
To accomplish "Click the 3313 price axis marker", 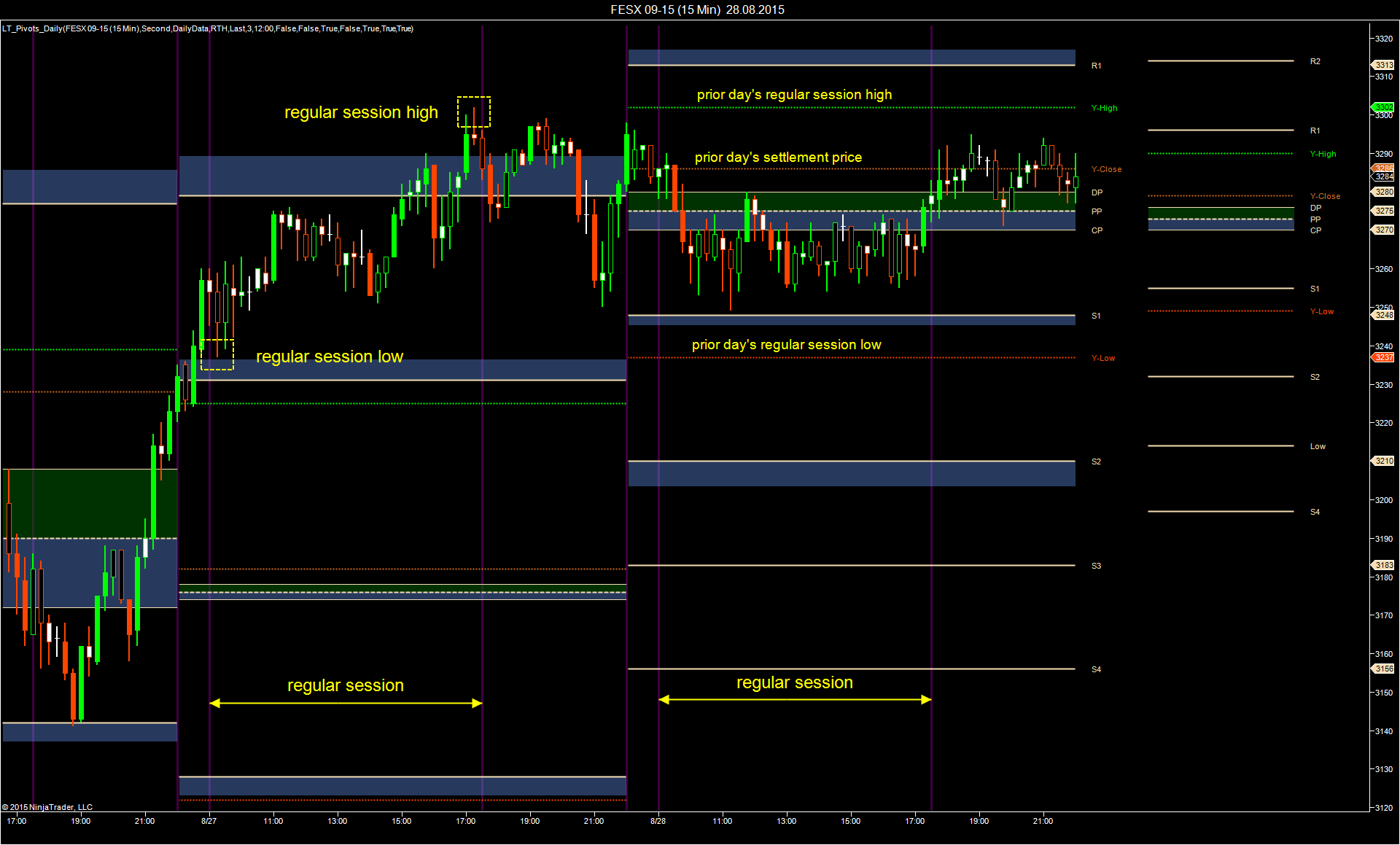I will (x=1384, y=65).
